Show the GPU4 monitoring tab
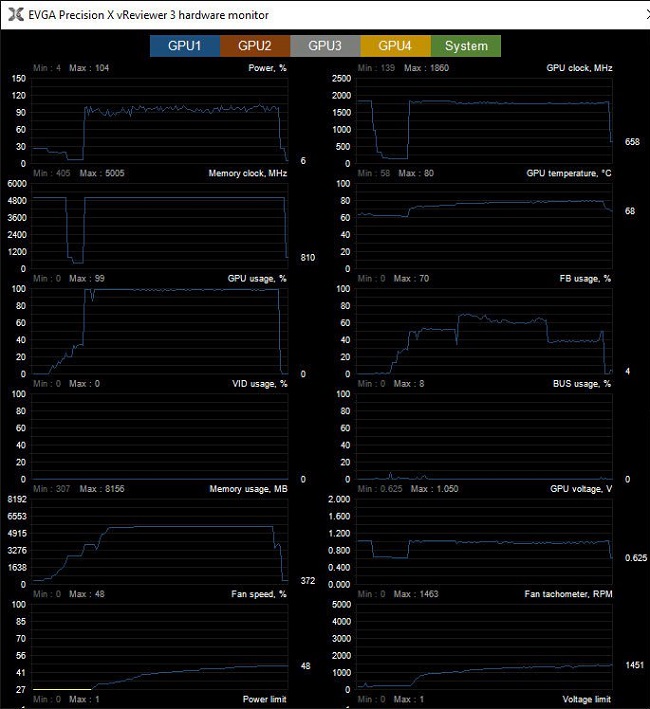This screenshot has height=709, width=650. tap(395, 46)
